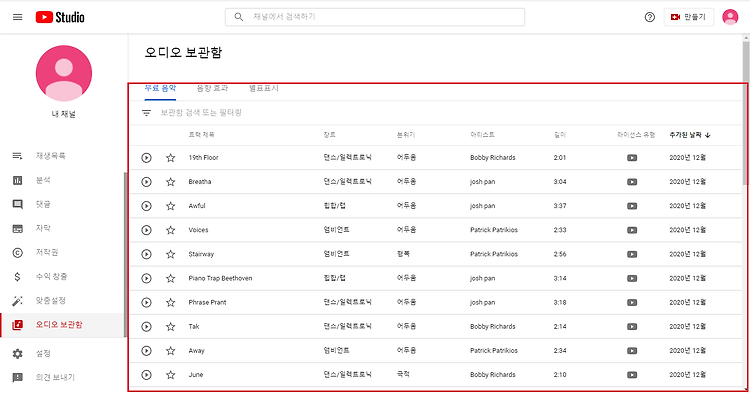Click the filter icon beside library search
750x393 pixels.
point(146,113)
